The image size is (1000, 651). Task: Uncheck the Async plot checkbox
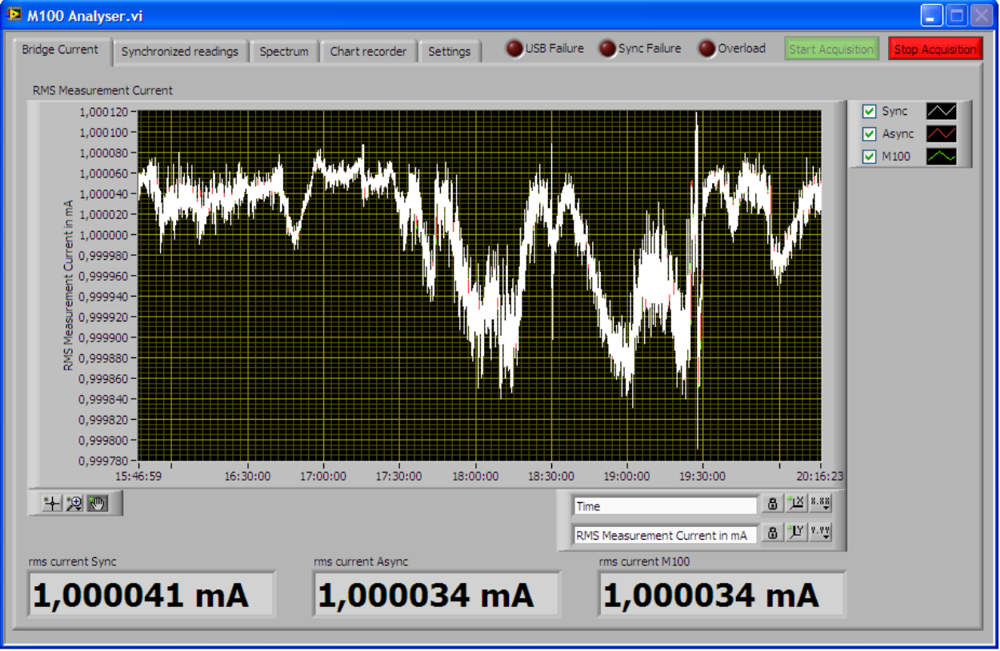(869, 131)
